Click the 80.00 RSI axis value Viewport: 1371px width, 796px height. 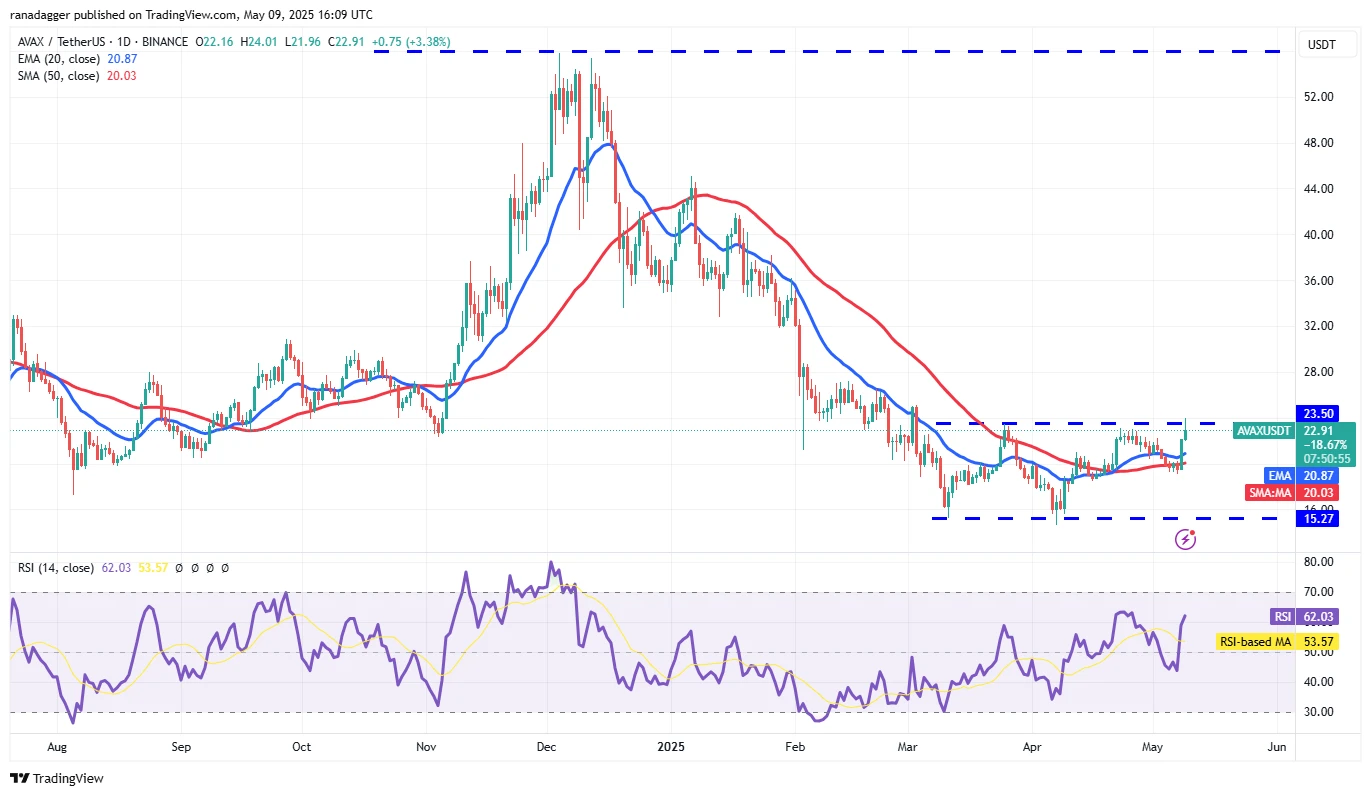1319,562
